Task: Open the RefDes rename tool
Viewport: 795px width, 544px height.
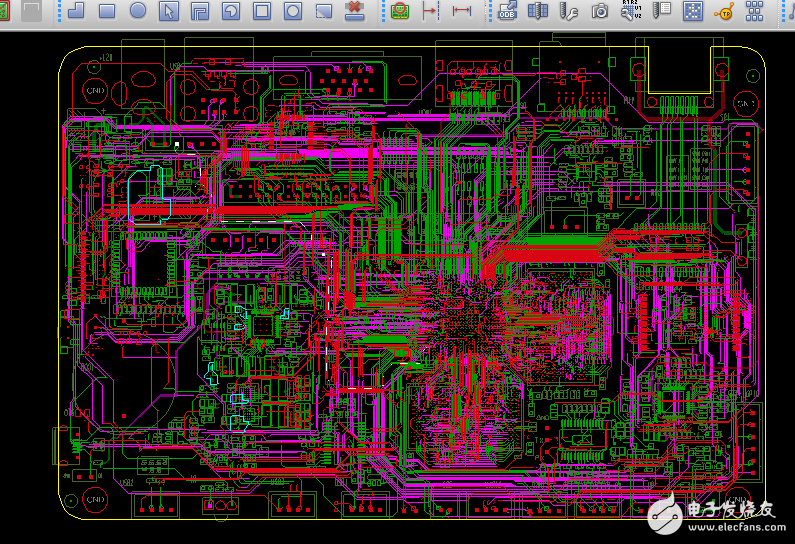Action: pos(631,10)
